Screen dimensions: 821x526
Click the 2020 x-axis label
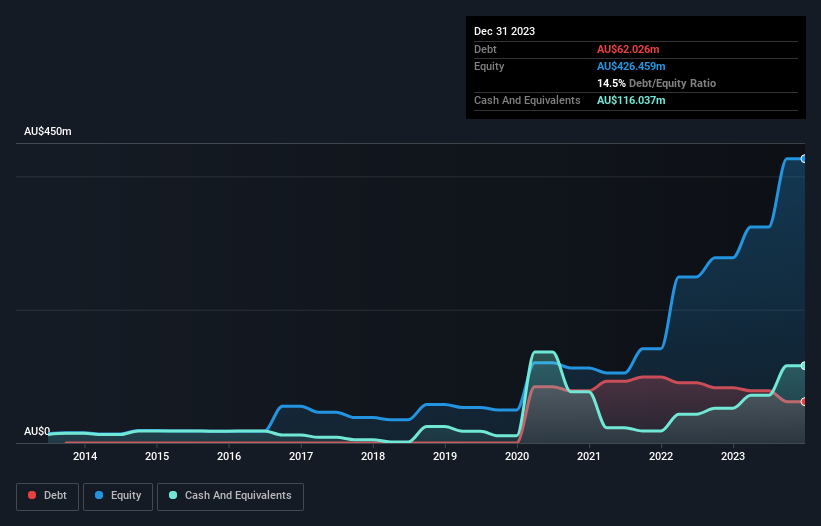(517, 456)
